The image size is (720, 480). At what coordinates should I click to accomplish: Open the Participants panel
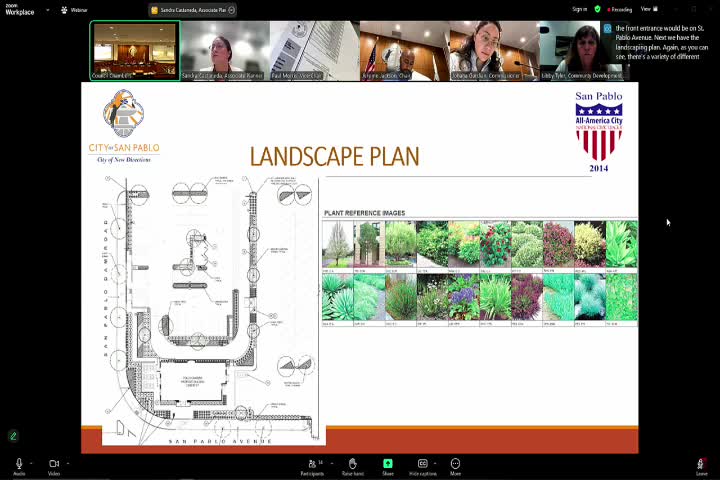tap(313, 467)
